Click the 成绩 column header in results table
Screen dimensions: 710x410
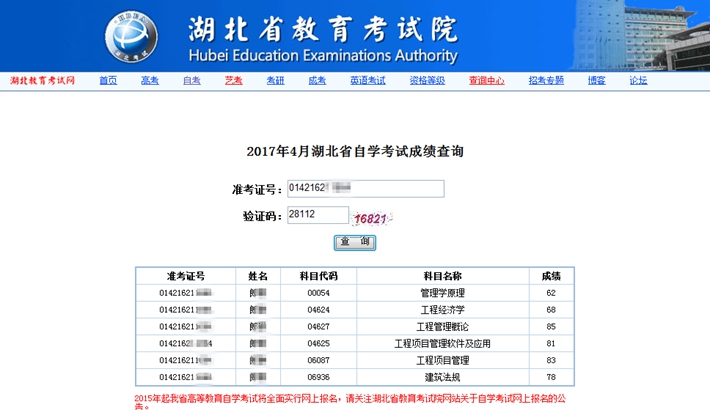(x=551, y=275)
